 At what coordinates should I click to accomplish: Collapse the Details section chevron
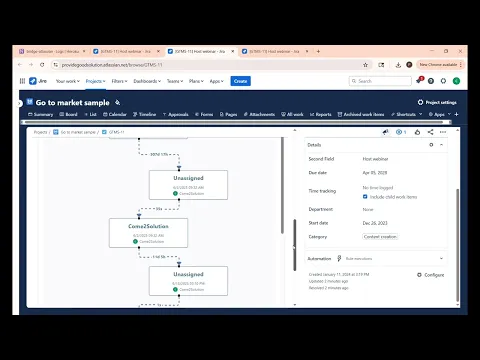(x=441, y=145)
